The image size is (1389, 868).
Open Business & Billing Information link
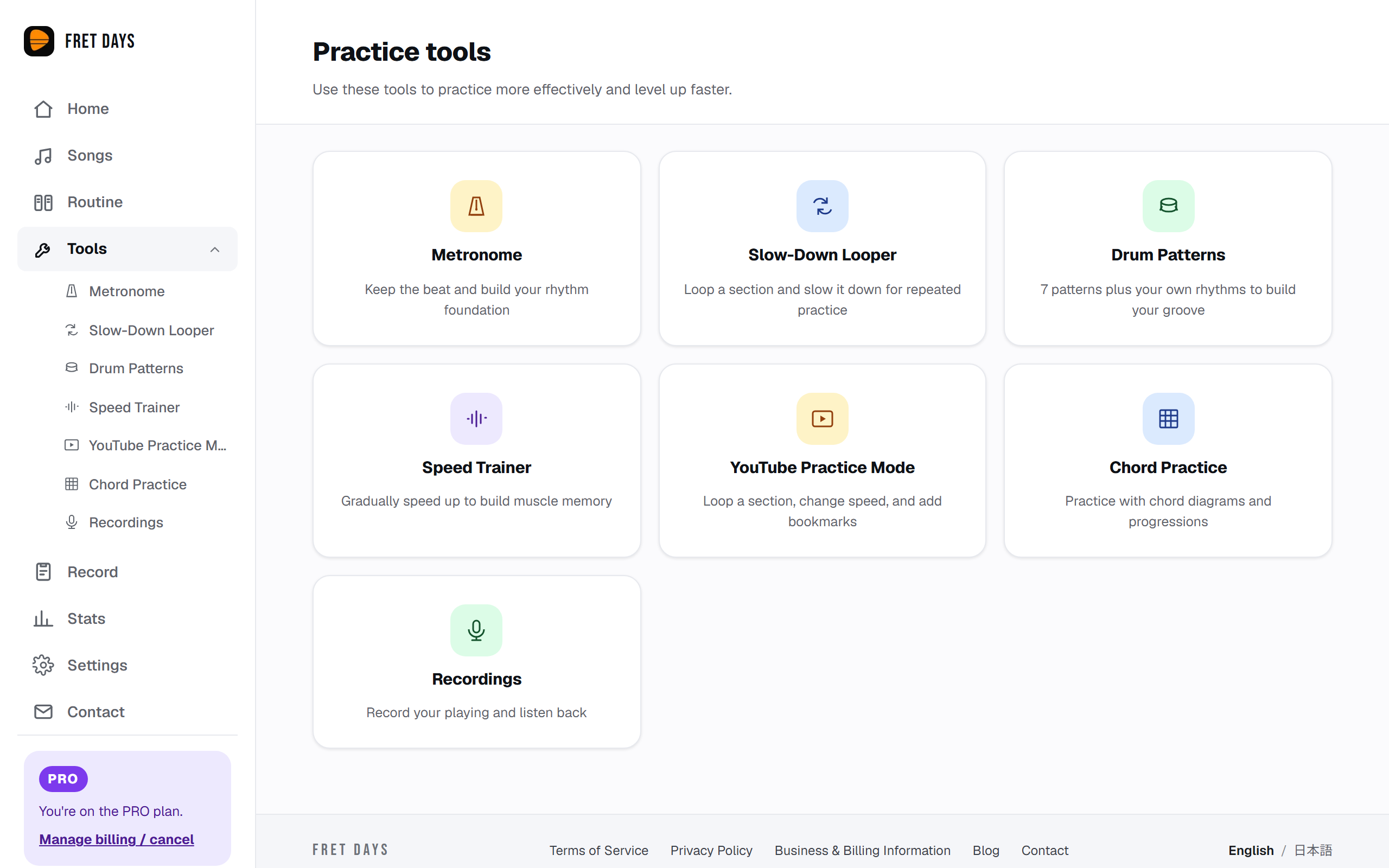point(862,850)
